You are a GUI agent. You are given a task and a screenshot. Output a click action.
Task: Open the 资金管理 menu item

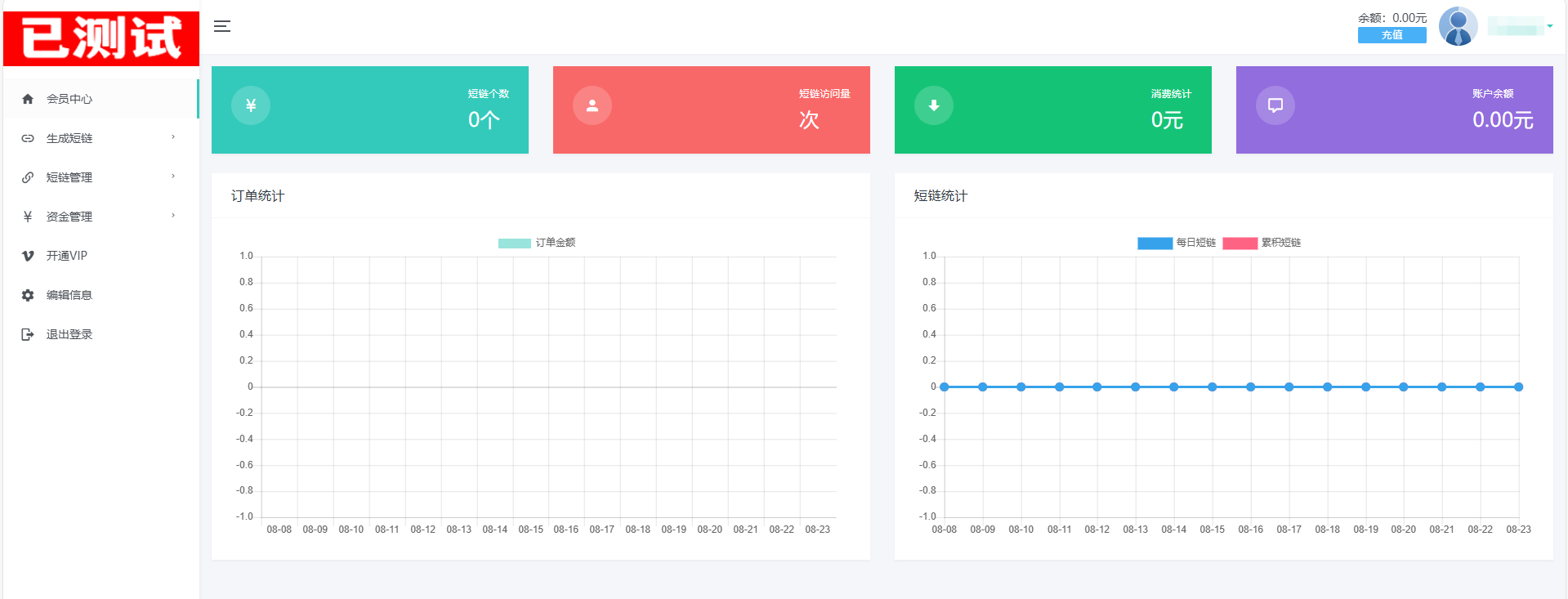[x=101, y=217]
